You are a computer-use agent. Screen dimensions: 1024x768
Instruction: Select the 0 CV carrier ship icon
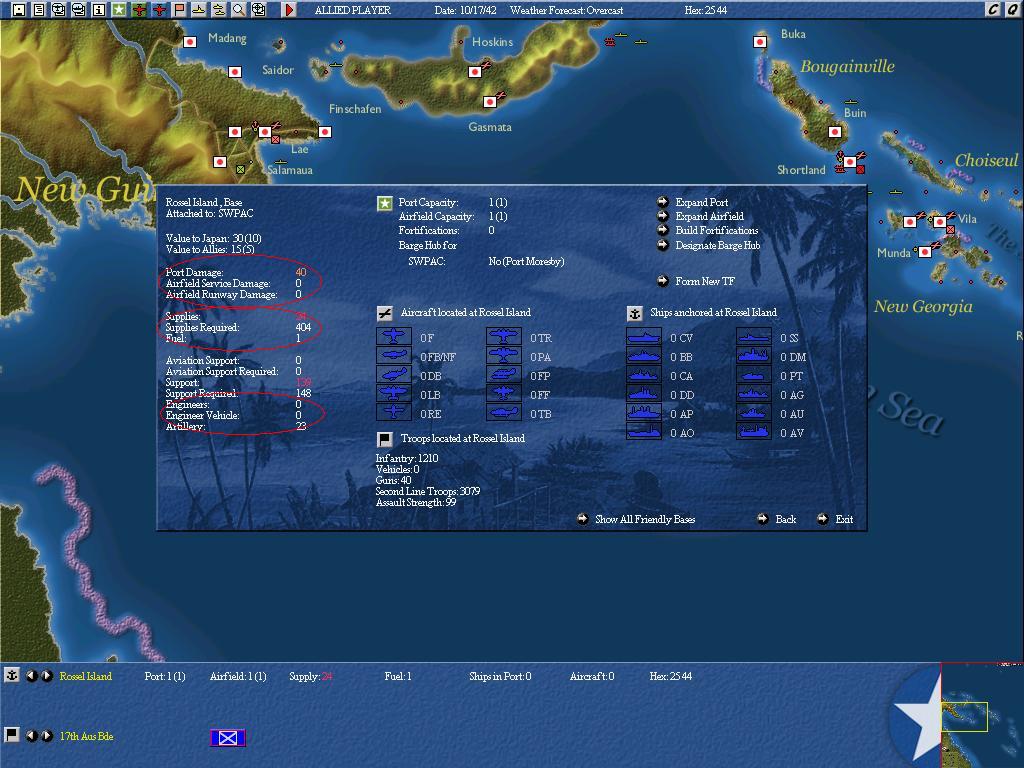[x=644, y=337]
